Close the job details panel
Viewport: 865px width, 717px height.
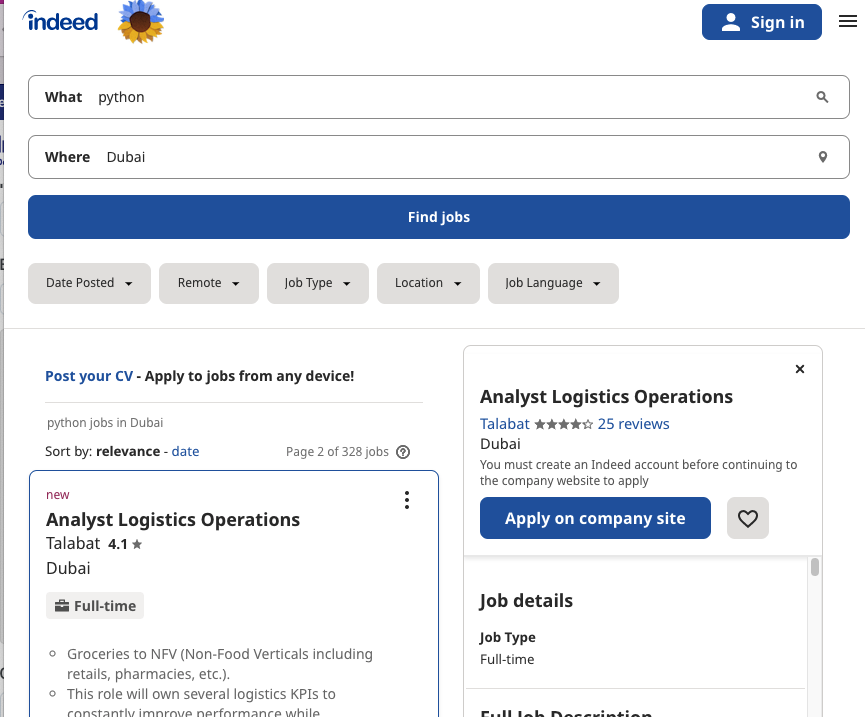(799, 369)
